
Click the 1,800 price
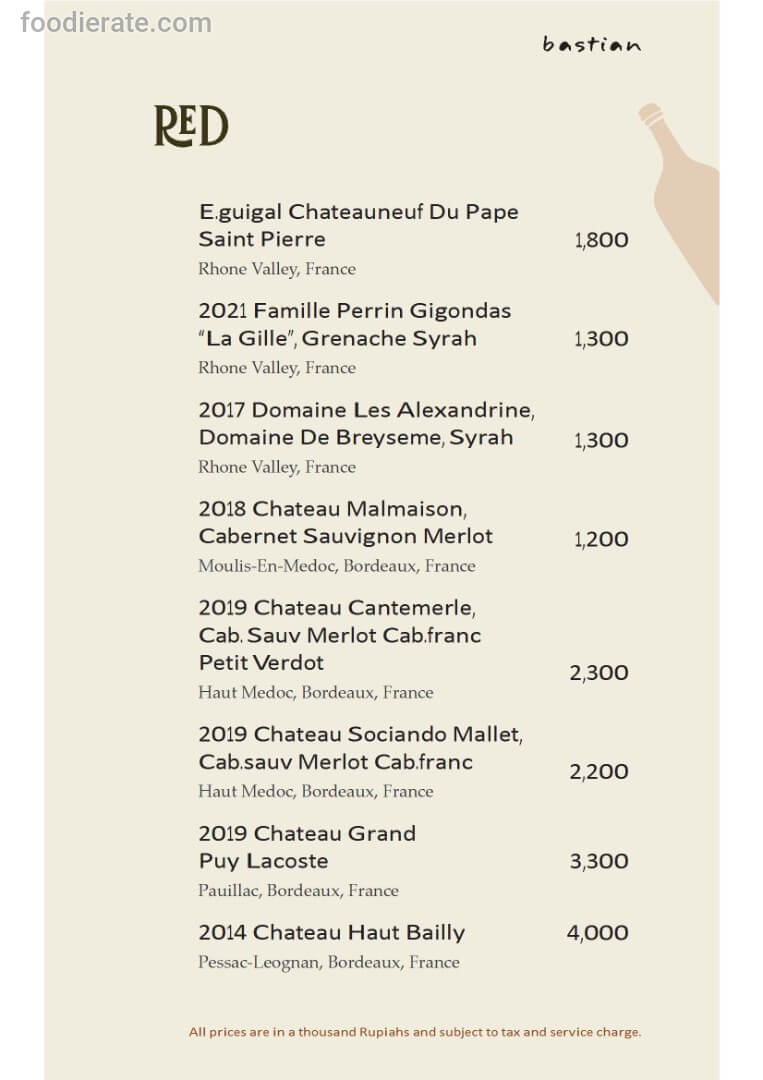point(601,240)
